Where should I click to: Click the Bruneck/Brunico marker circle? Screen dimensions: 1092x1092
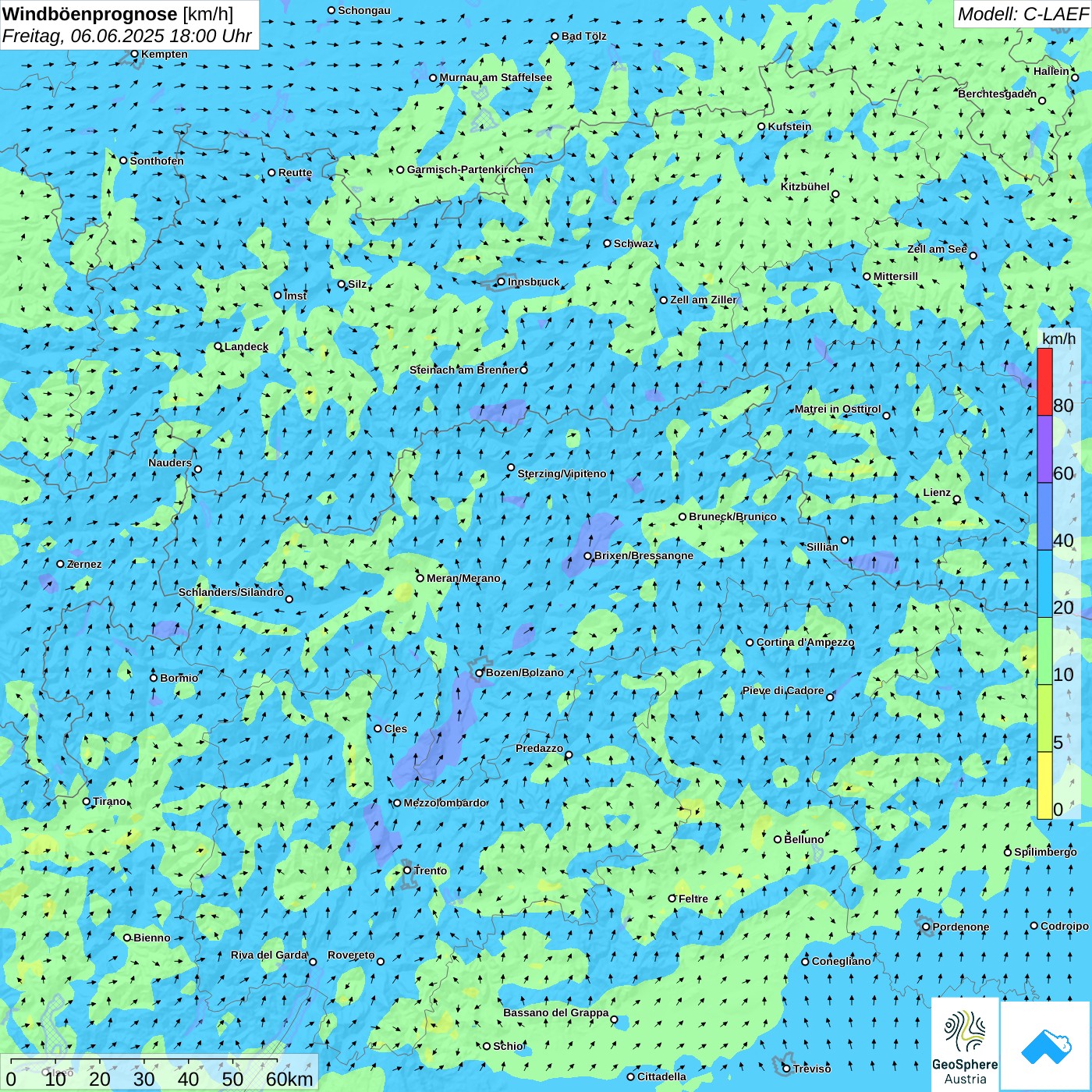(x=682, y=516)
